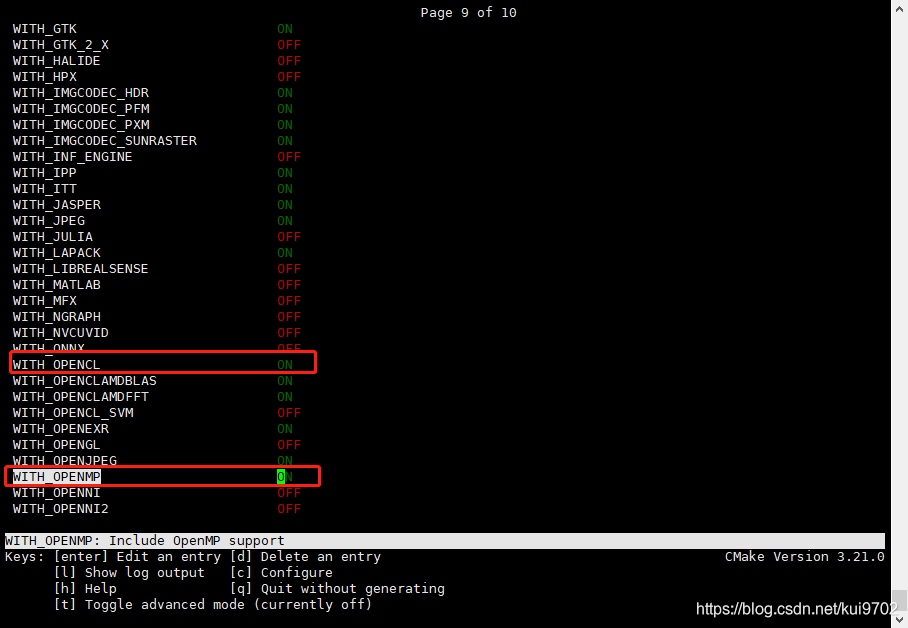Select the WITH_NVCUVID entry name
This screenshot has height=628, width=908.
[61, 333]
